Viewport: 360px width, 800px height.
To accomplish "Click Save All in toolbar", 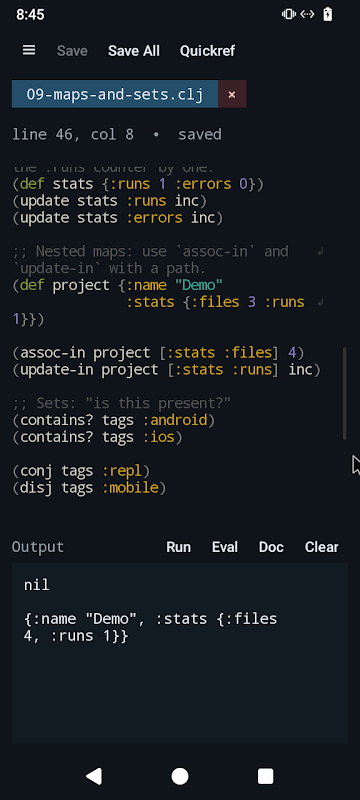I will pyautogui.click(x=134, y=51).
